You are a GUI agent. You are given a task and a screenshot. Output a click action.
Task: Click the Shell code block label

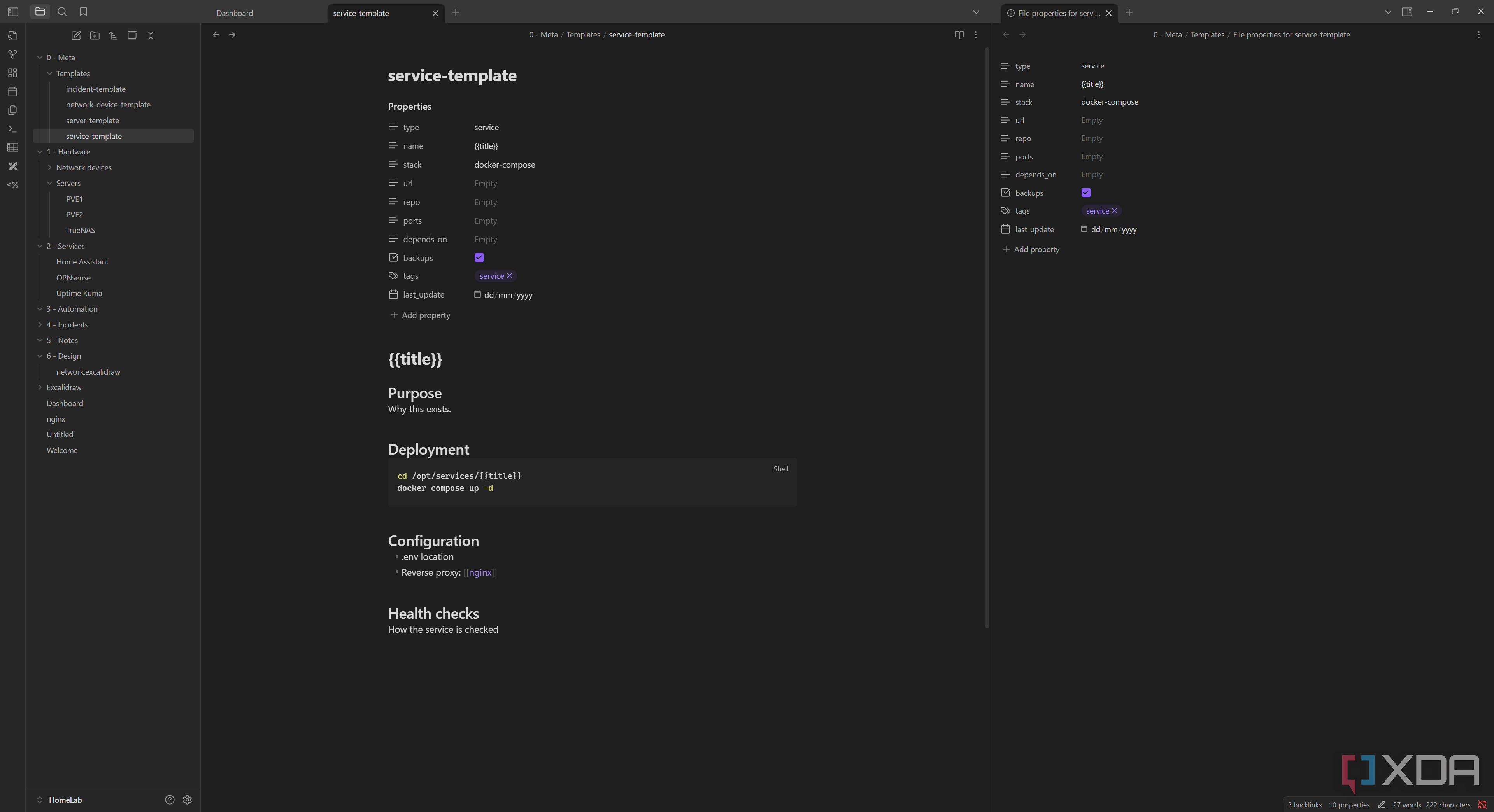780,469
